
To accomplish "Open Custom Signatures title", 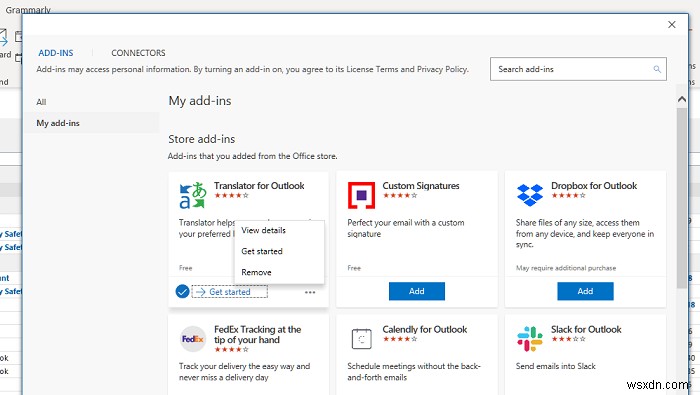I will coord(421,186).
